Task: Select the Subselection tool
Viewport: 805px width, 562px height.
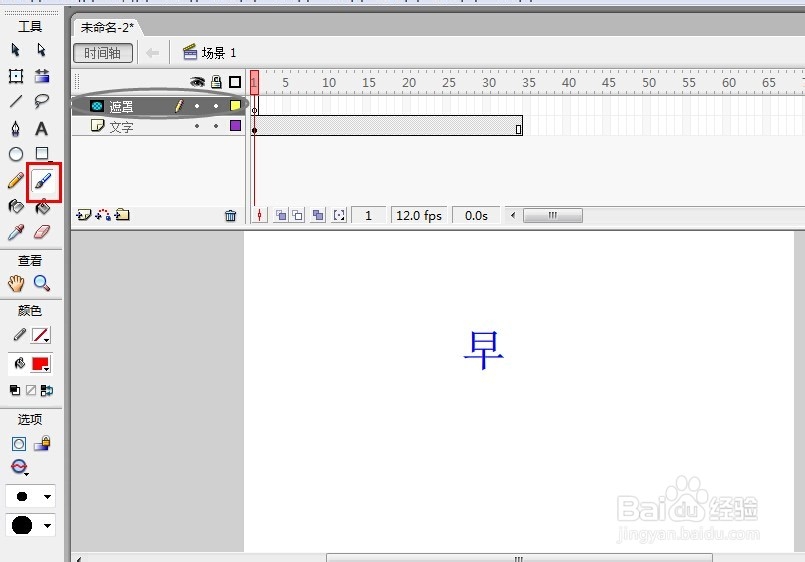Action: tap(42, 50)
